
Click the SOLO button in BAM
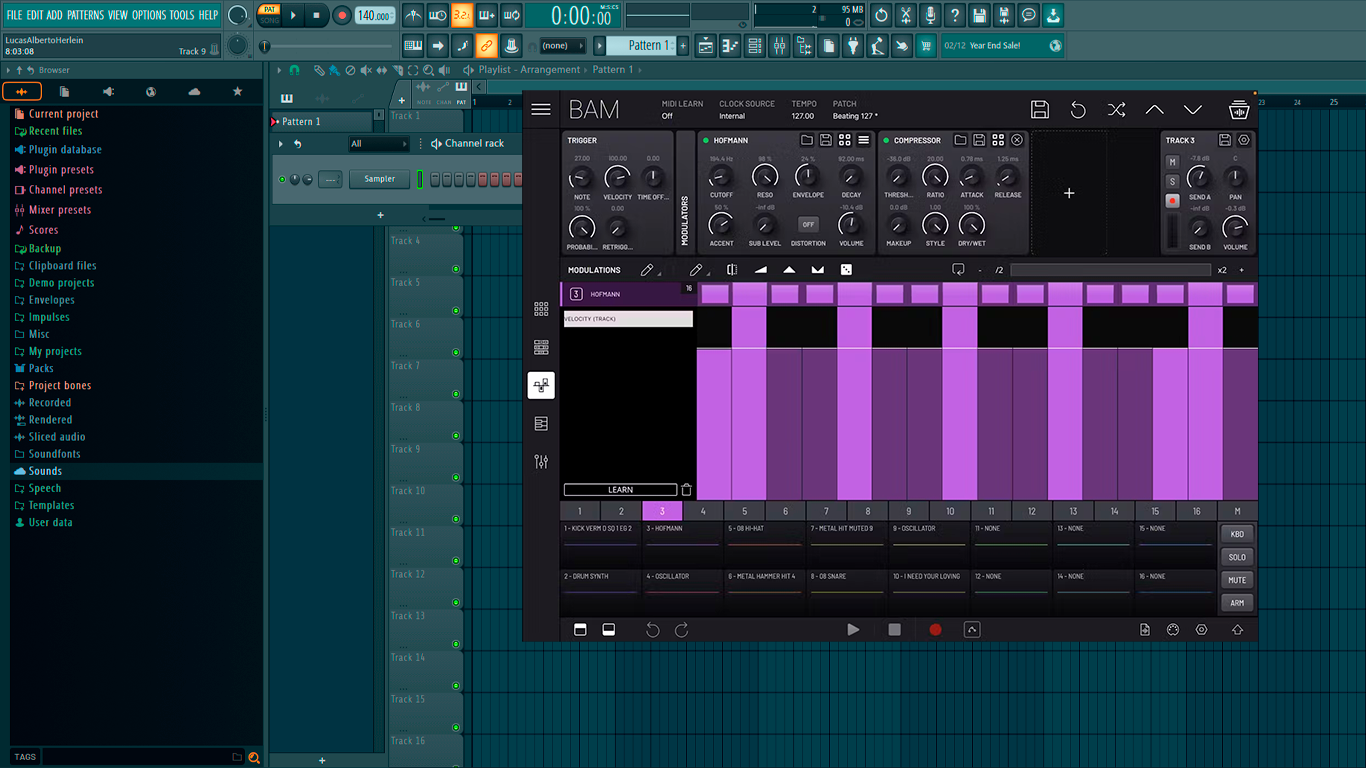(1237, 557)
